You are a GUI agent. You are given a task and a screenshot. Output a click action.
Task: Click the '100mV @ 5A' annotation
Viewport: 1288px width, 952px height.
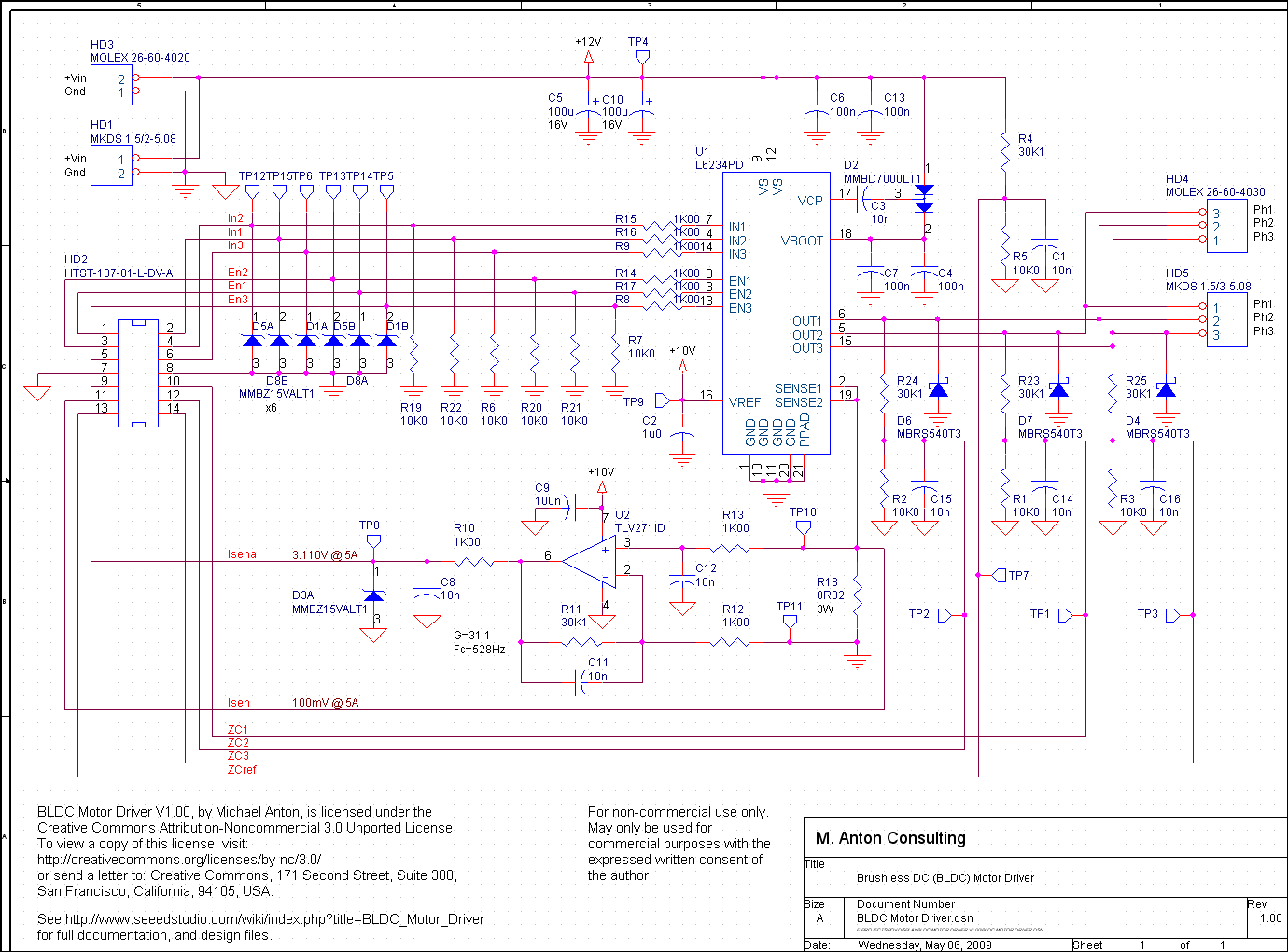click(x=325, y=703)
